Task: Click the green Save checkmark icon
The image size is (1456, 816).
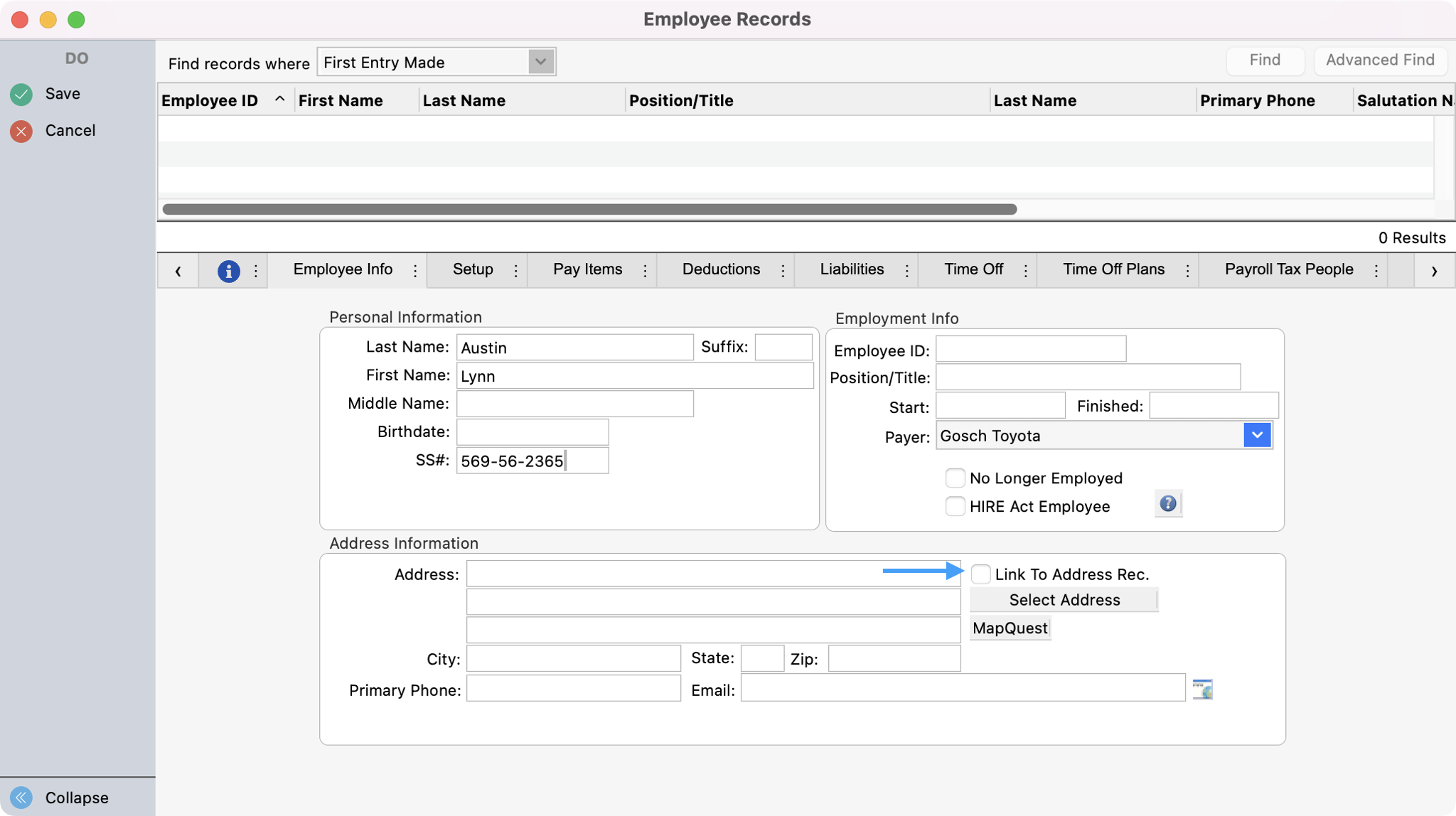Action: [21, 94]
